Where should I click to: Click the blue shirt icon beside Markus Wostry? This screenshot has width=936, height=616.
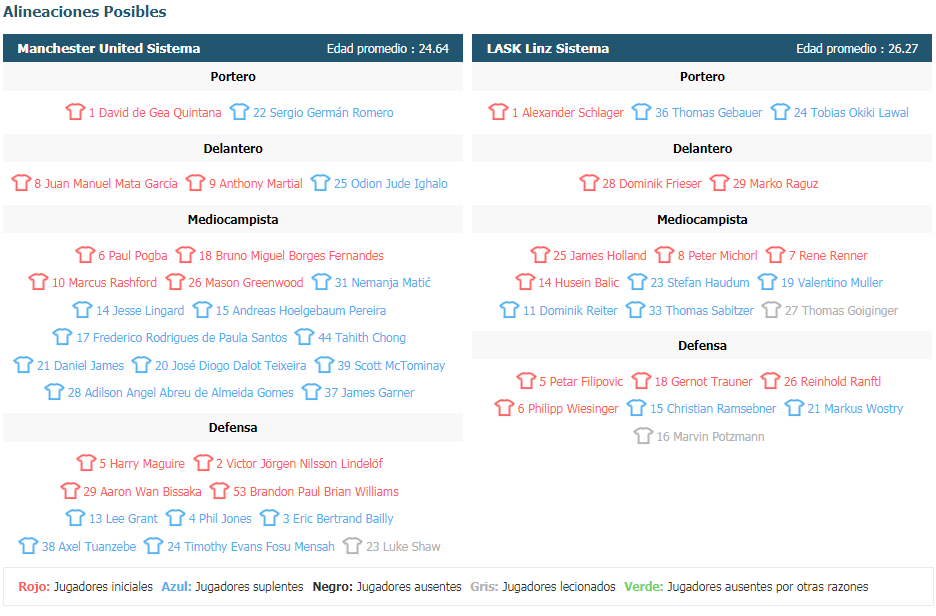tap(794, 408)
